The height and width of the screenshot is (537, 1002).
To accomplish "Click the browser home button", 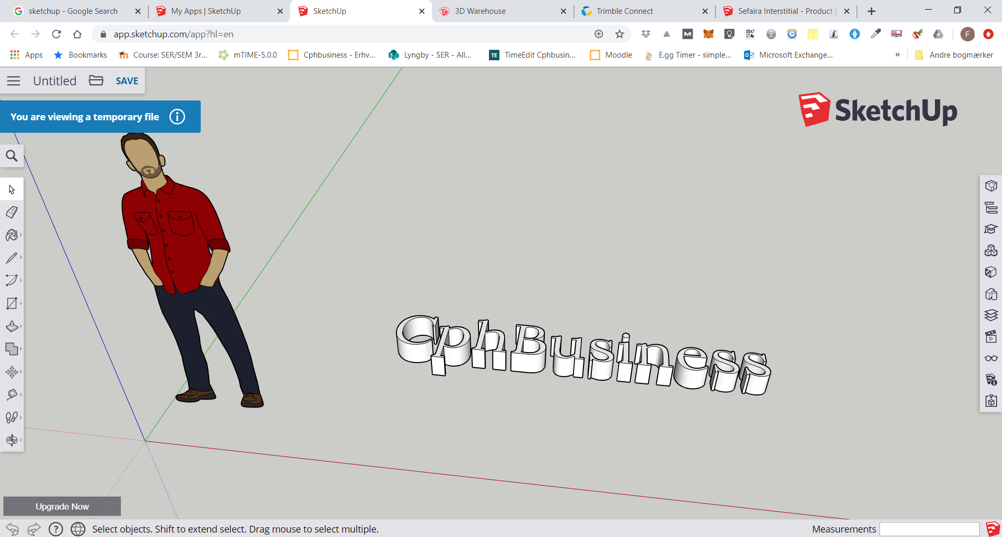I will [77, 34].
